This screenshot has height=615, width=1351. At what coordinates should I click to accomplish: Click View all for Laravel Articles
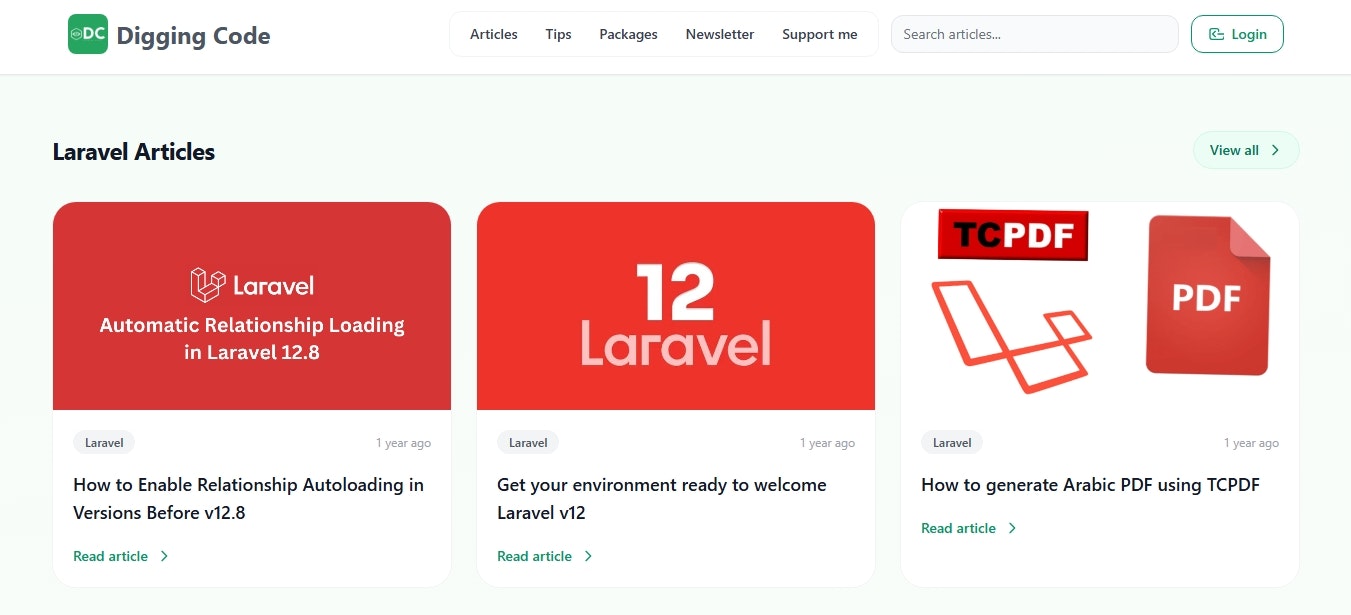[1246, 150]
